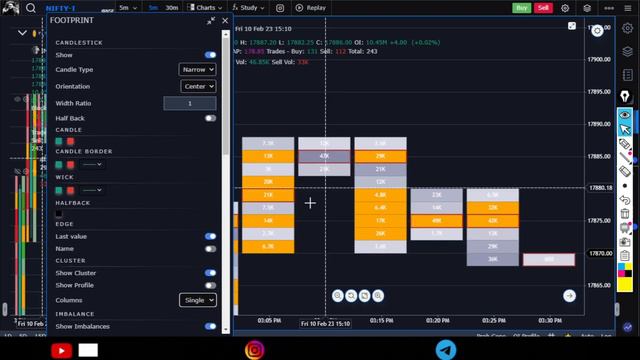Click Footprint panel scrollbar up arrow
Image resolution: width=640 pixels, height=360 pixels.
(226, 35)
